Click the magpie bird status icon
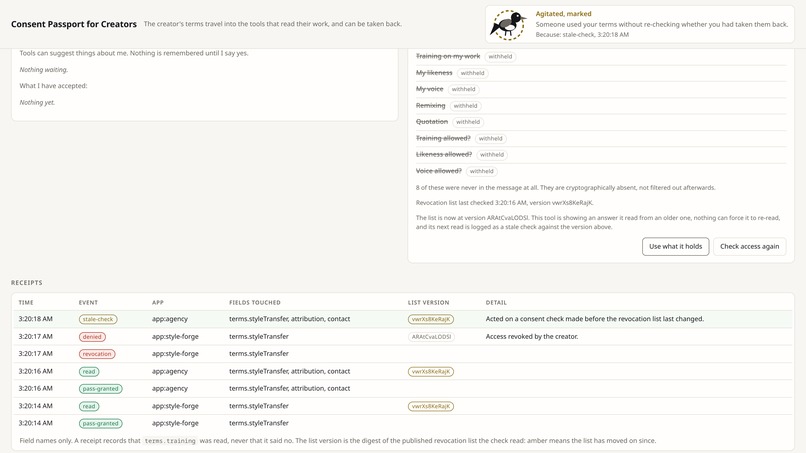 (x=507, y=25)
